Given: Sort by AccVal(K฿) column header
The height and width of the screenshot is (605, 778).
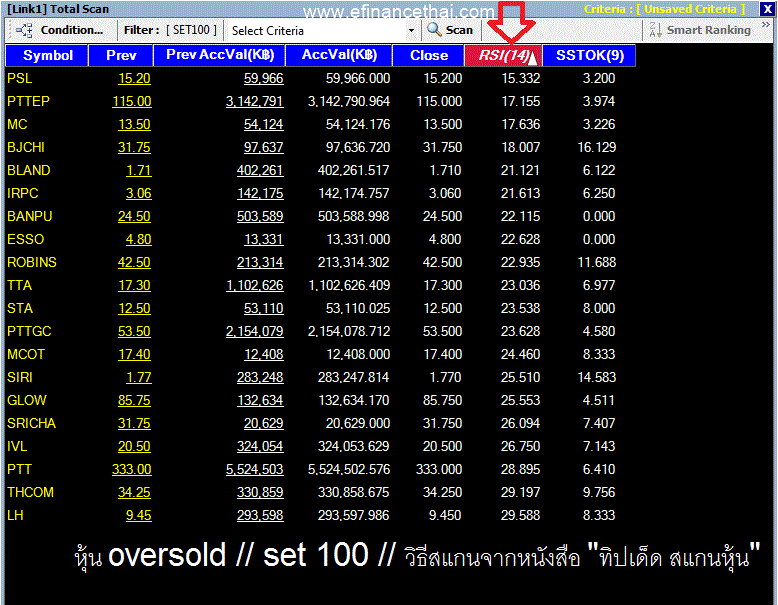Looking at the screenshot, I should pyautogui.click(x=339, y=55).
